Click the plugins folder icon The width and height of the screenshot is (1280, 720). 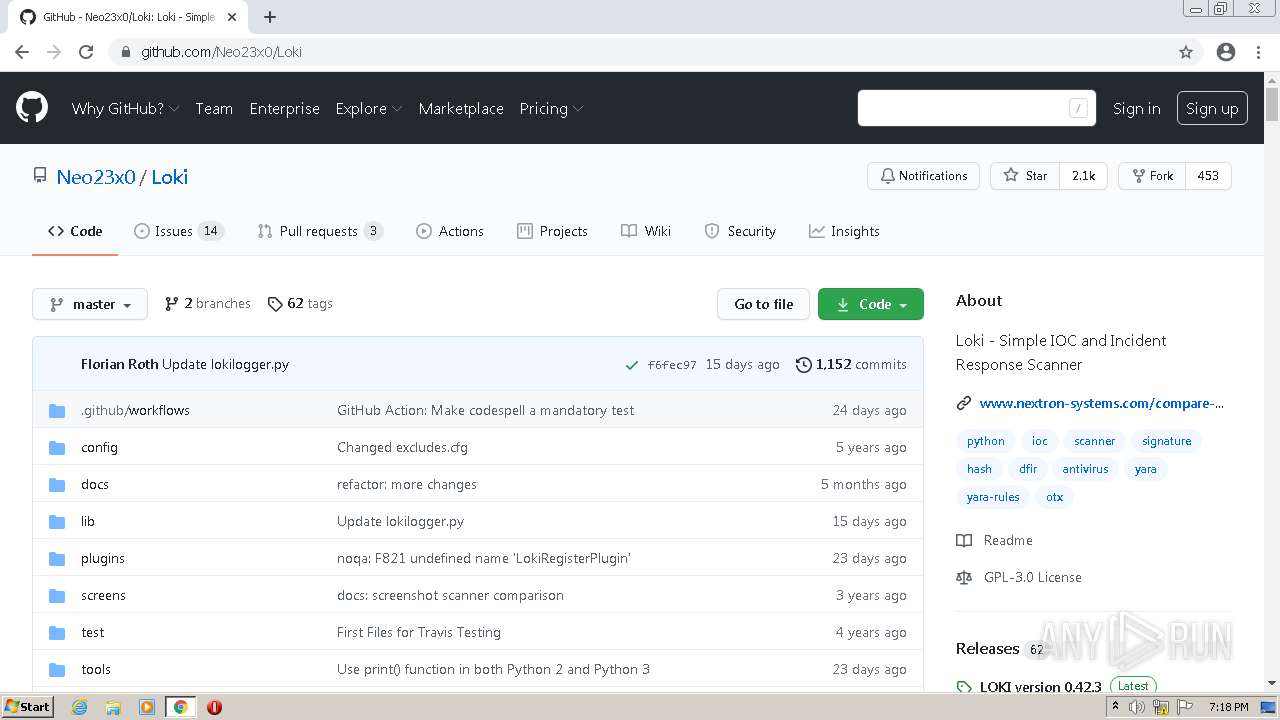(57, 558)
